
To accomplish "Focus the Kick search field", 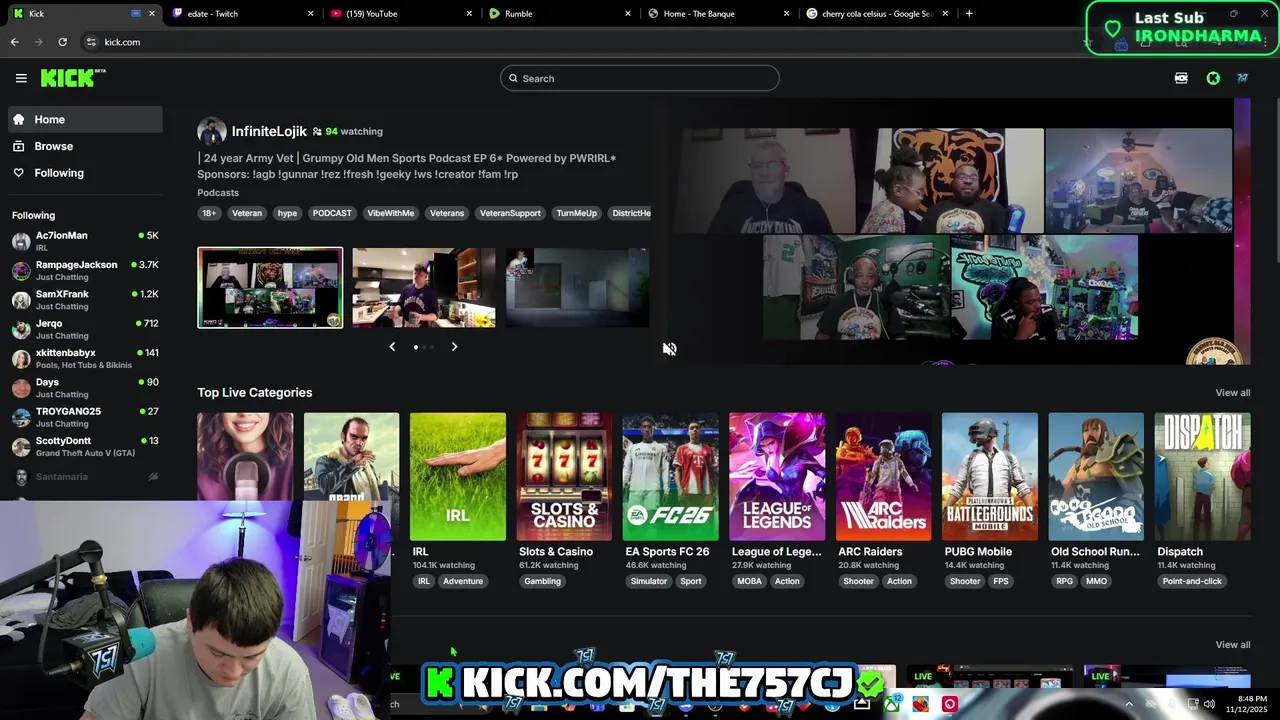I will (640, 78).
